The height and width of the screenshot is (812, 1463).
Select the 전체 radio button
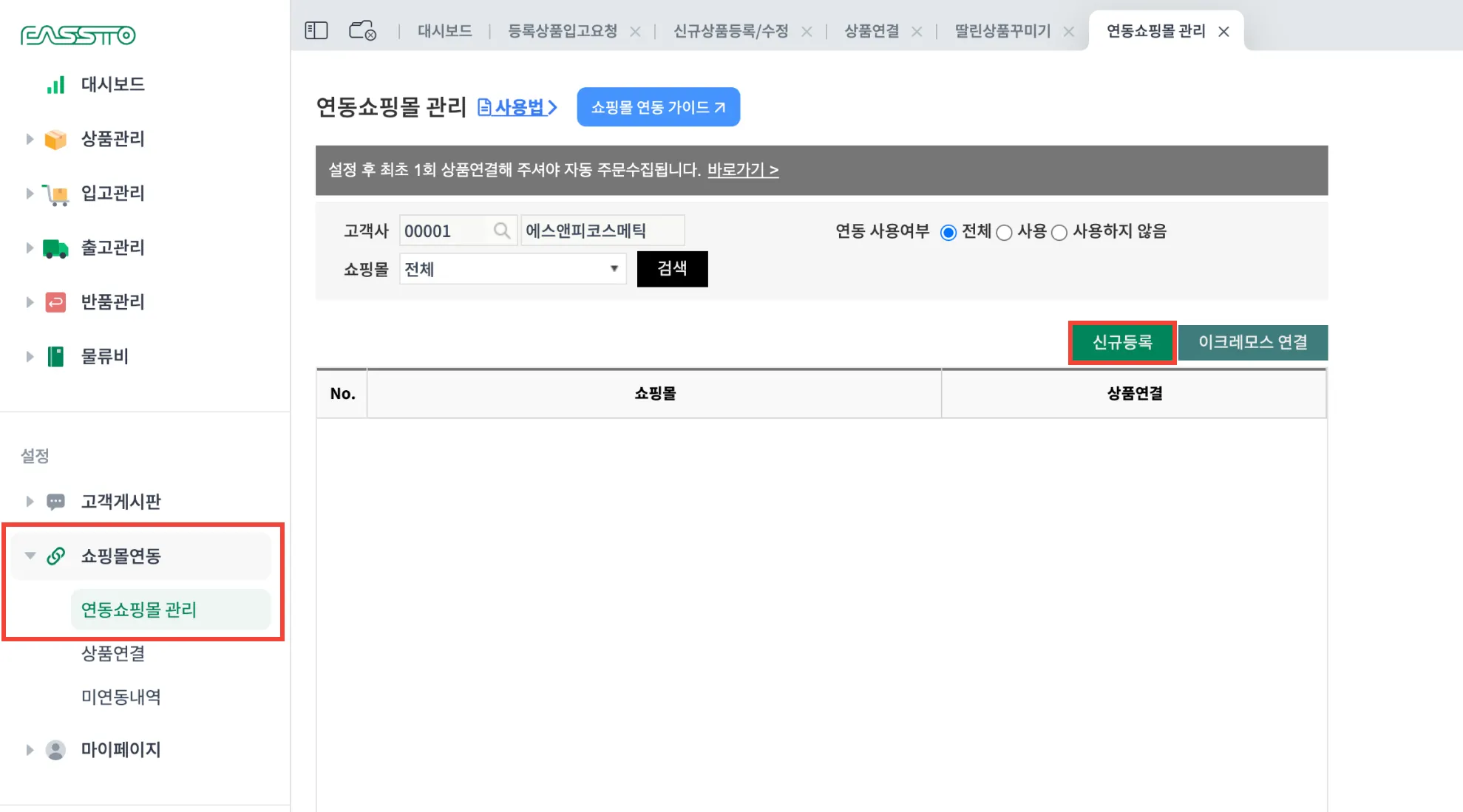948,233
